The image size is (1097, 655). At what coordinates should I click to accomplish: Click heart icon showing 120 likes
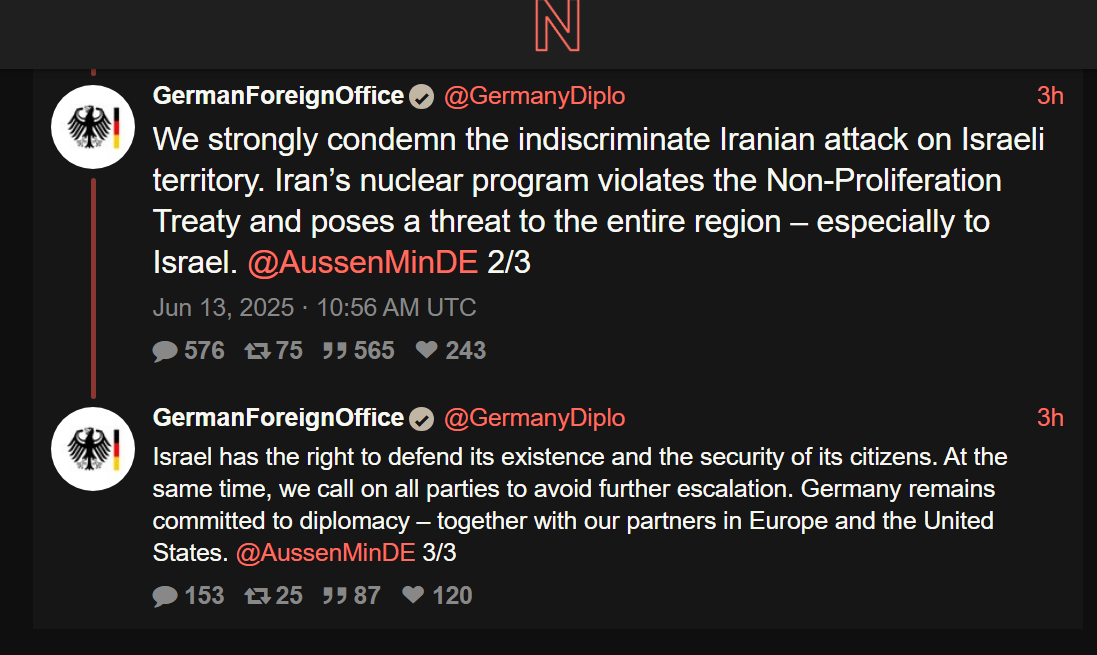point(413,594)
